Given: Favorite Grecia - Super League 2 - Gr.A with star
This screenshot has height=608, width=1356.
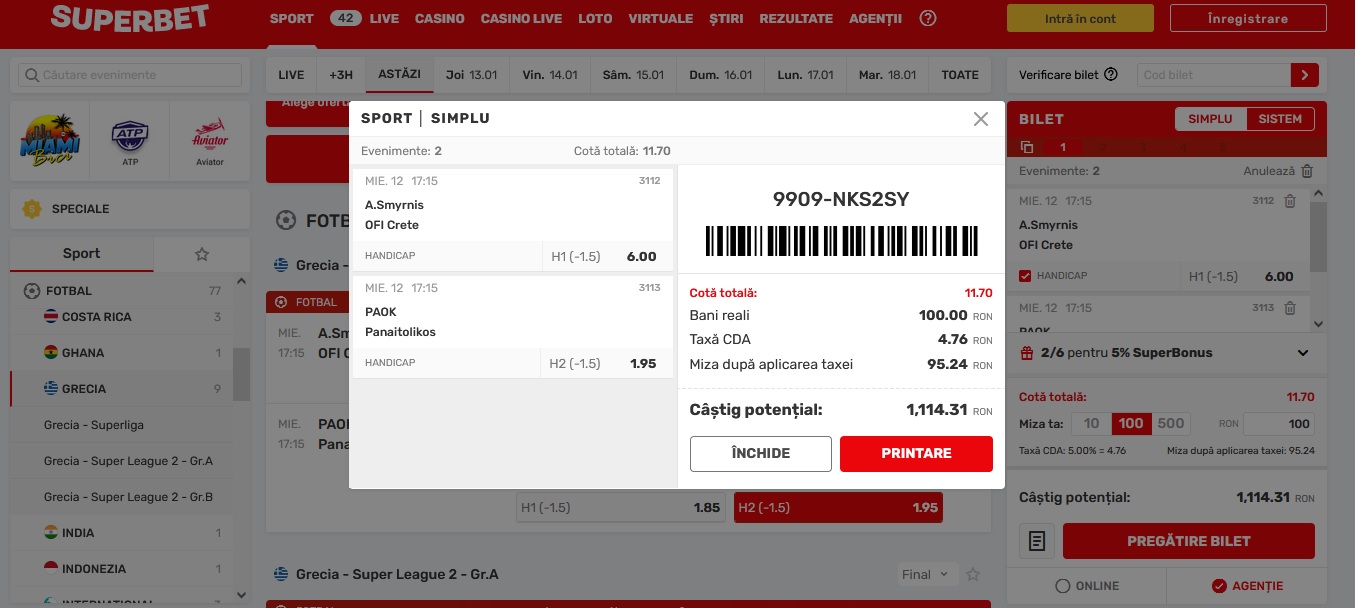Looking at the screenshot, I should [973, 575].
